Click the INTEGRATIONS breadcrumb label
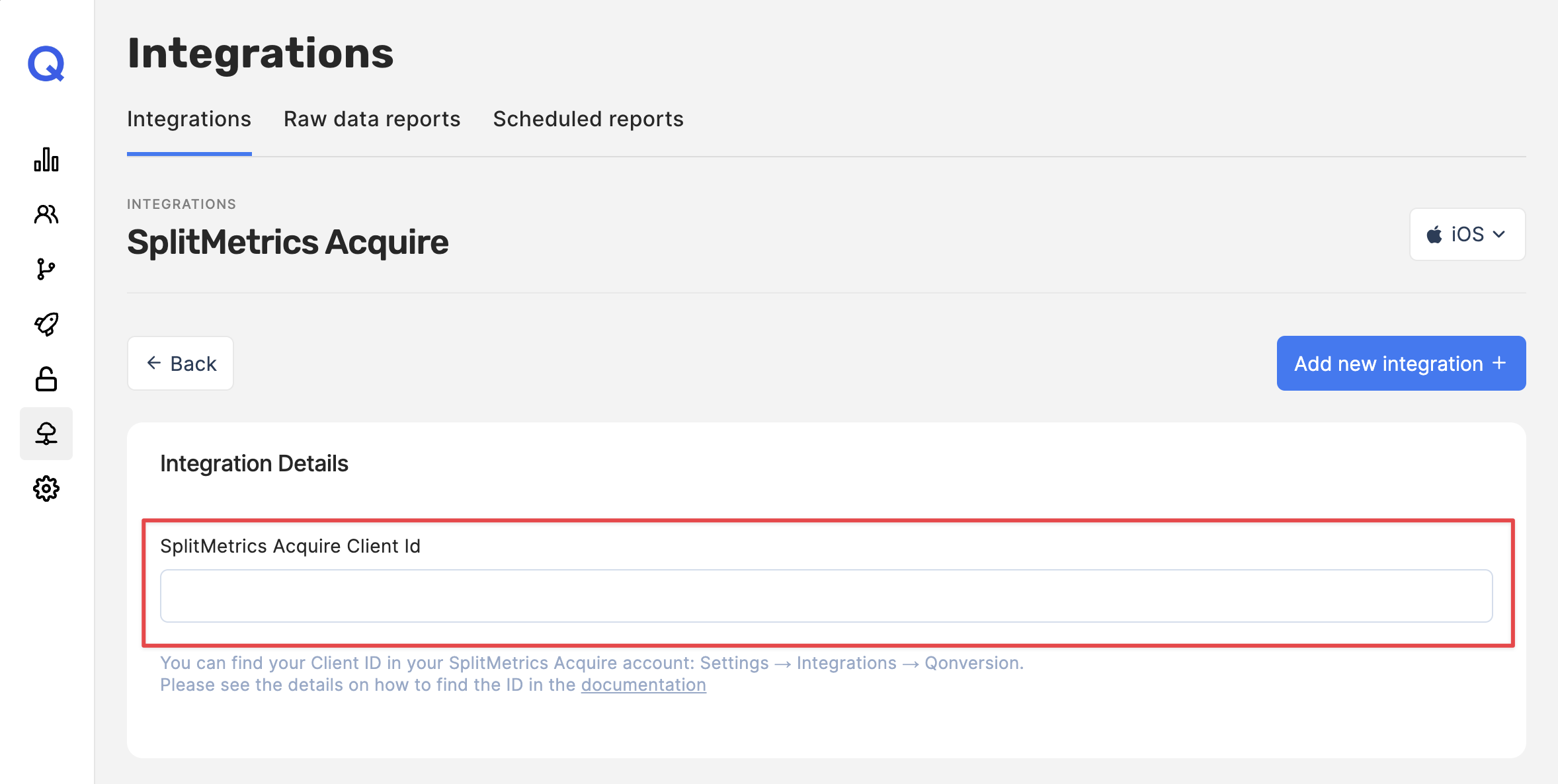 [181, 204]
